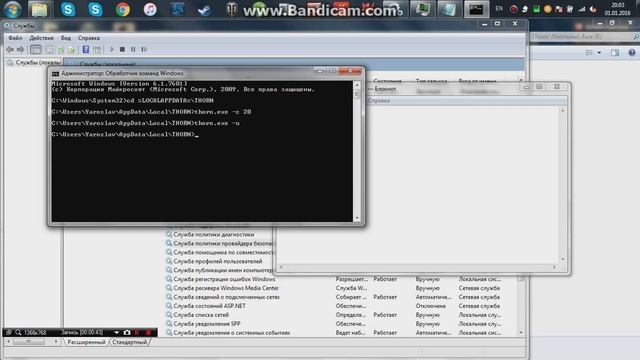Select Служба профилей пользователей row
The image size is (640, 360).
[218, 261]
